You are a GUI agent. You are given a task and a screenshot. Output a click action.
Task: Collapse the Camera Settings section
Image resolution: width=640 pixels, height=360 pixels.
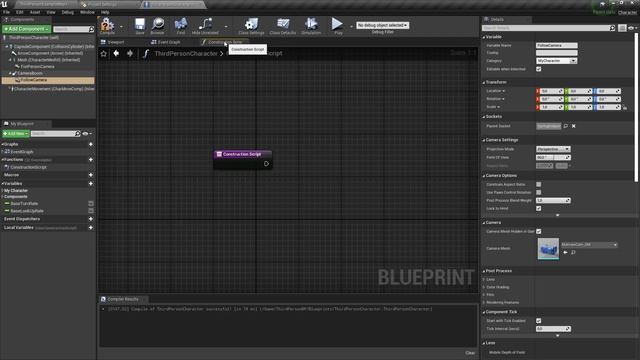[x=484, y=140]
